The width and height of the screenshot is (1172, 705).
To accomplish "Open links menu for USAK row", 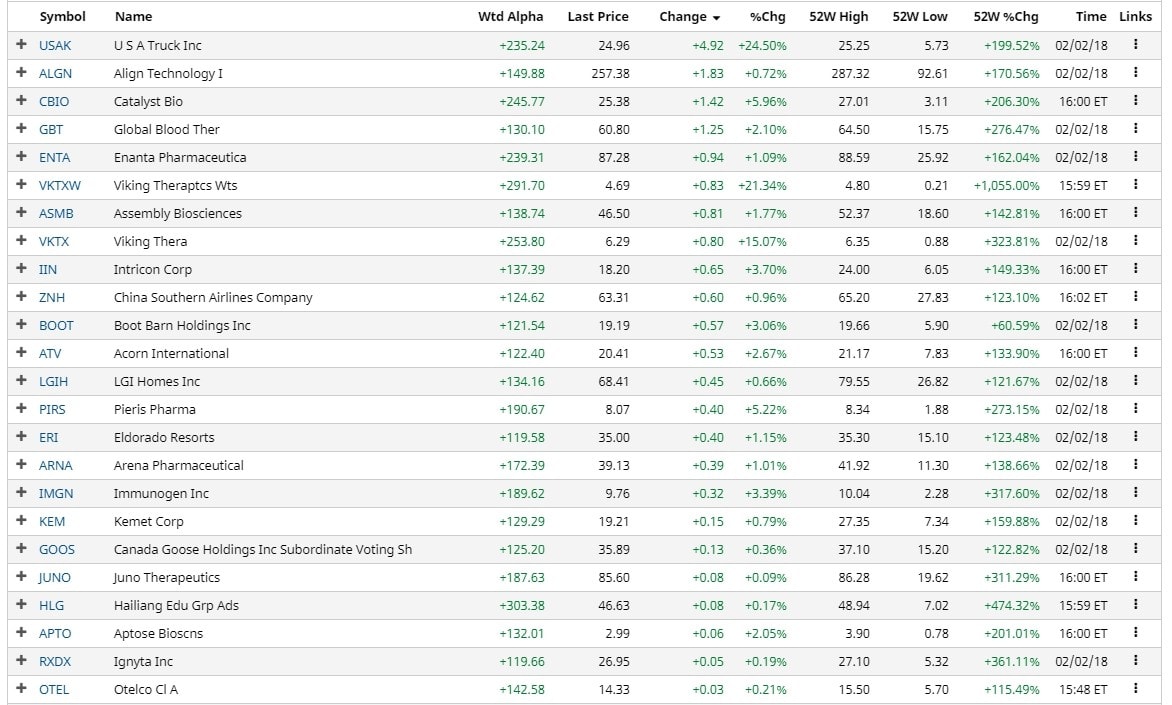I will click(x=1136, y=45).
